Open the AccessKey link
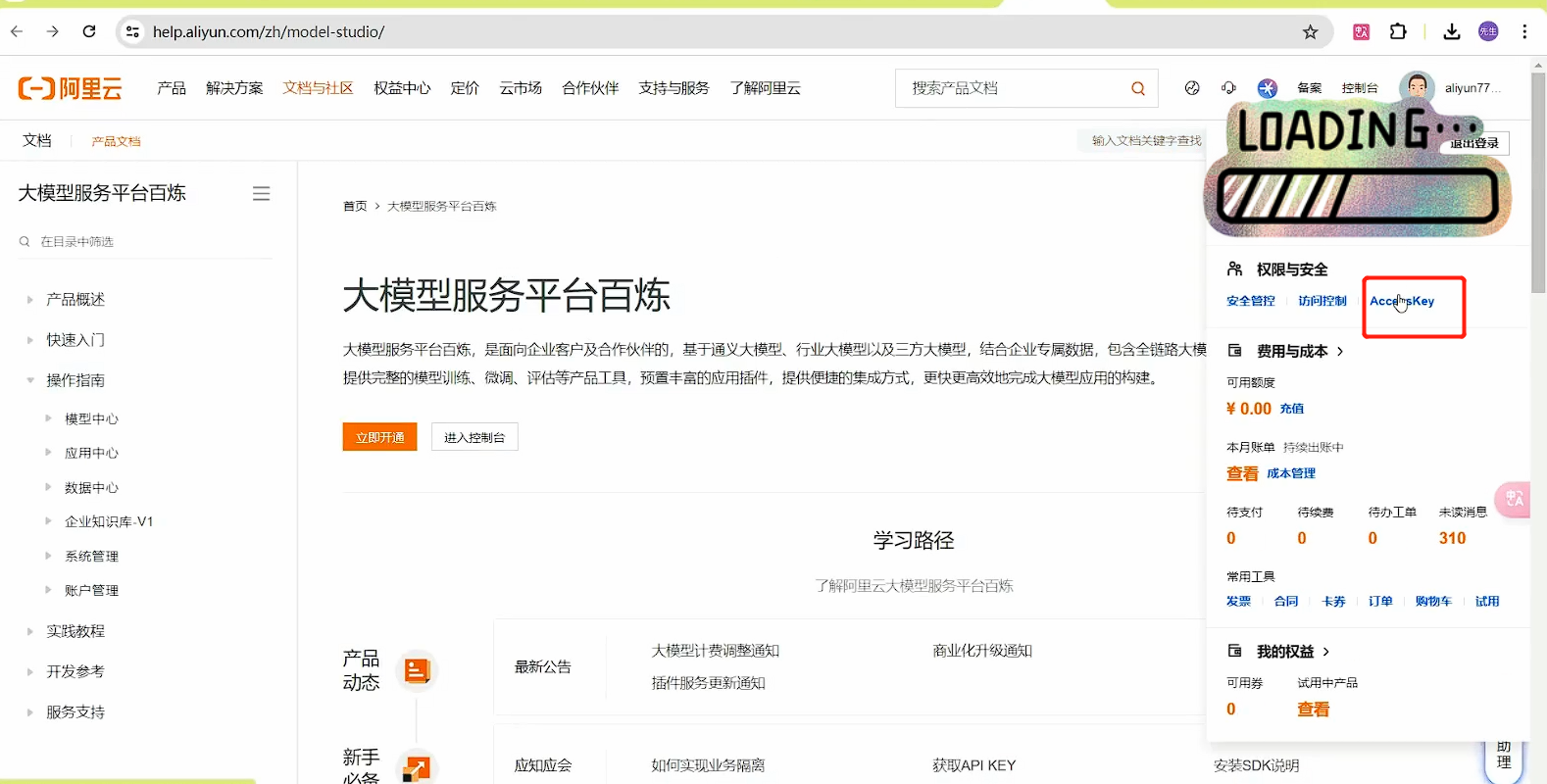The height and width of the screenshot is (784, 1547). pos(1402,301)
